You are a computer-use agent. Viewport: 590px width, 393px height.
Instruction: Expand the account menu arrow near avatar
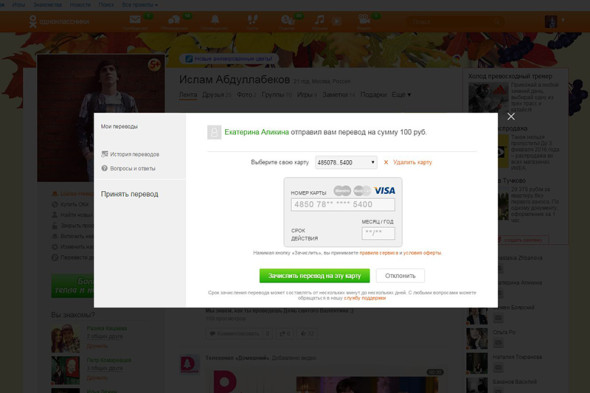point(563,20)
